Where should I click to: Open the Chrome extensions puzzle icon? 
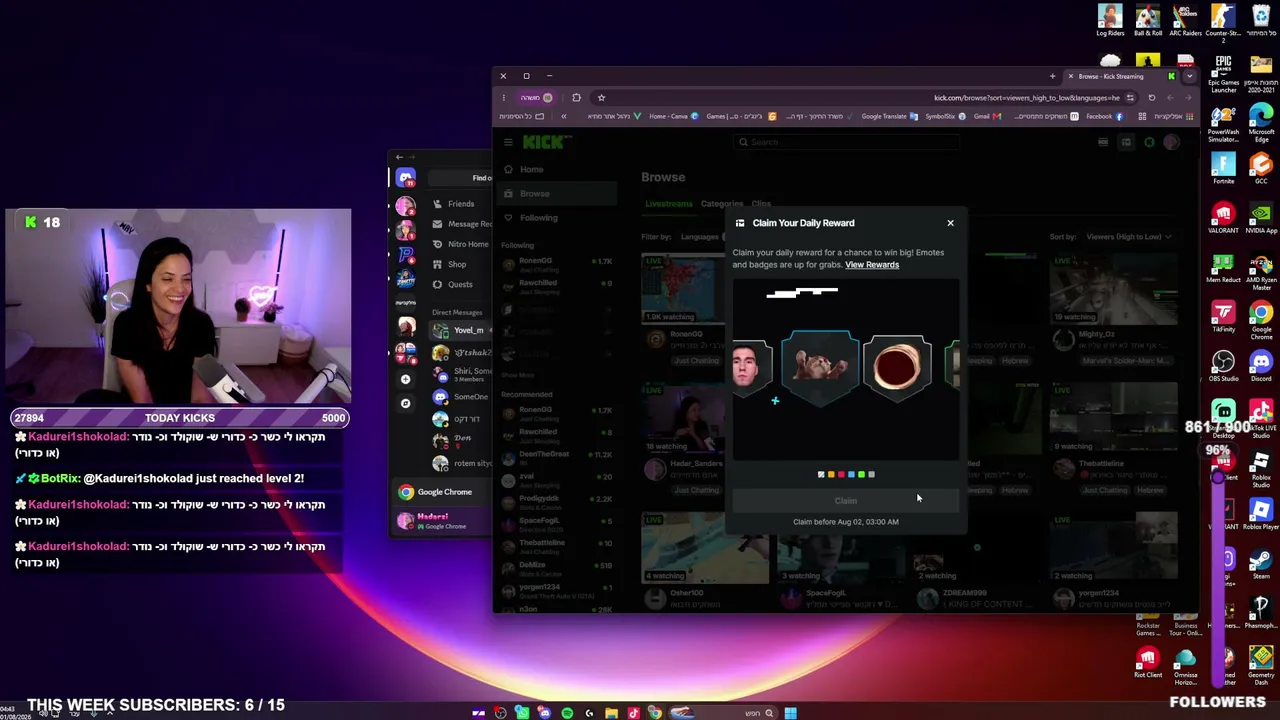point(576,98)
